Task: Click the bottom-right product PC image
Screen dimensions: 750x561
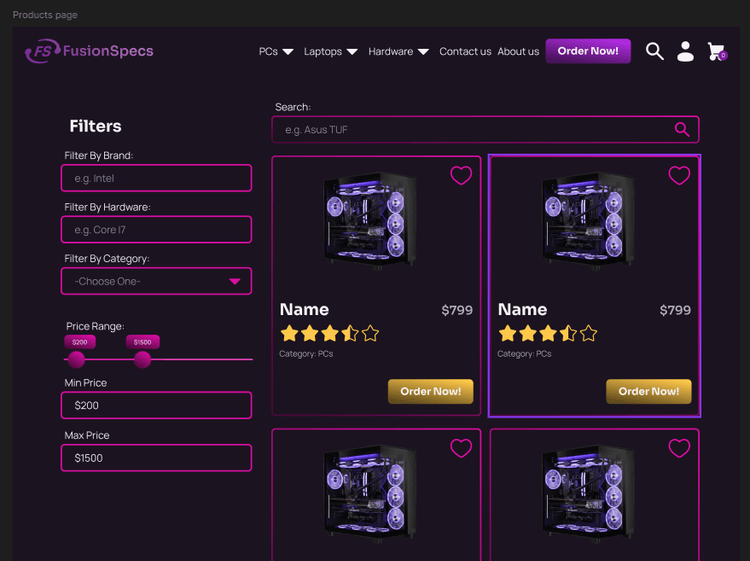Action: [x=588, y=493]
